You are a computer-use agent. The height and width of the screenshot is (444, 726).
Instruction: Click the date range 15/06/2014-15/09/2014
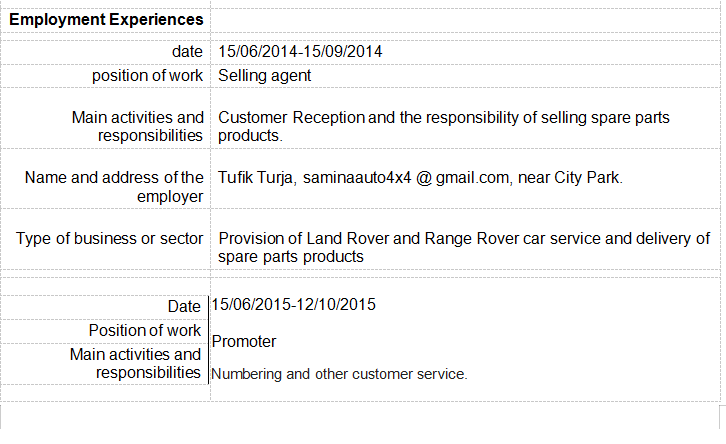click(301, 51)
